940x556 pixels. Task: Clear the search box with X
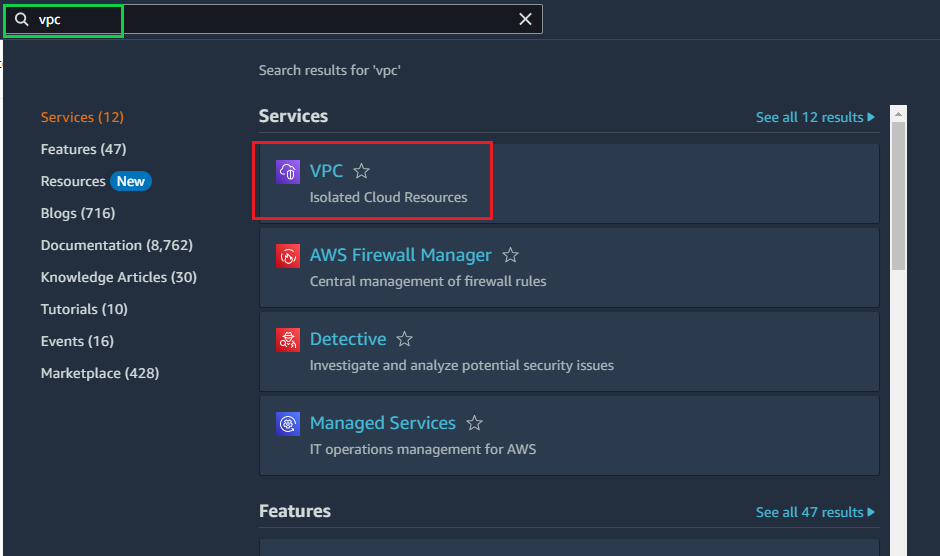click(525, 19)
